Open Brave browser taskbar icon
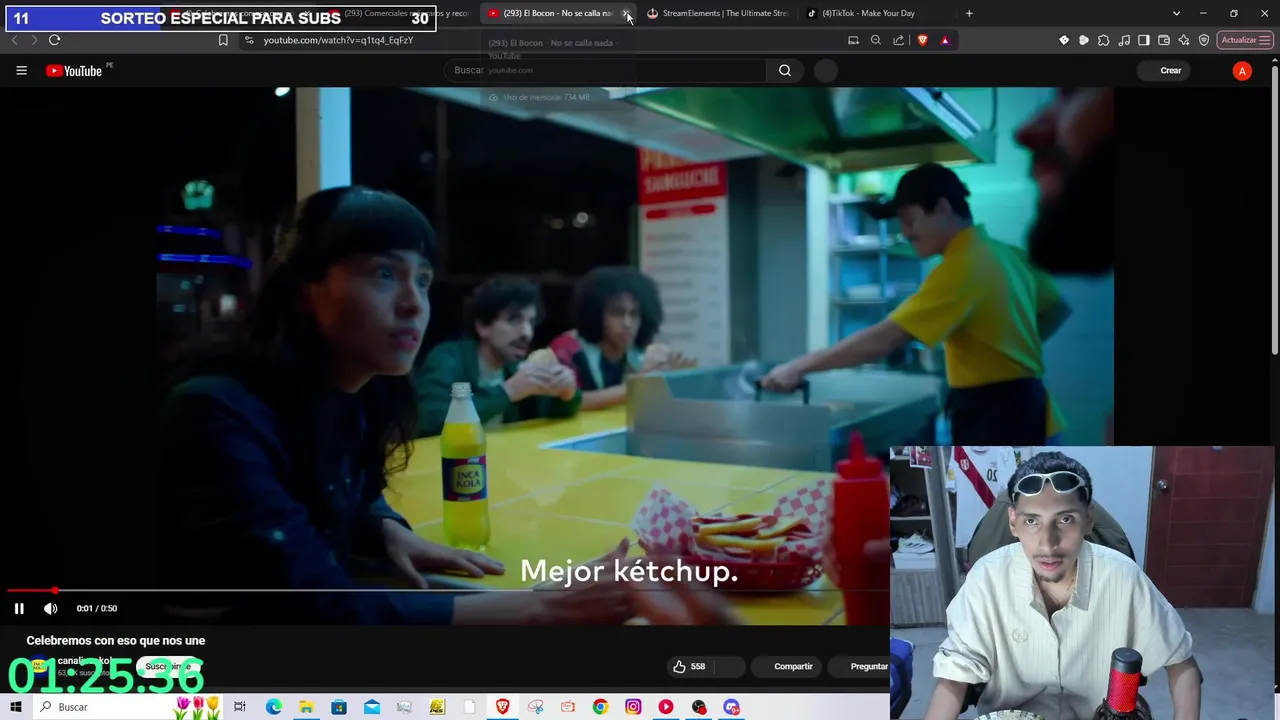The width and height of the screenshot is (1280, 720). point(502,707)
